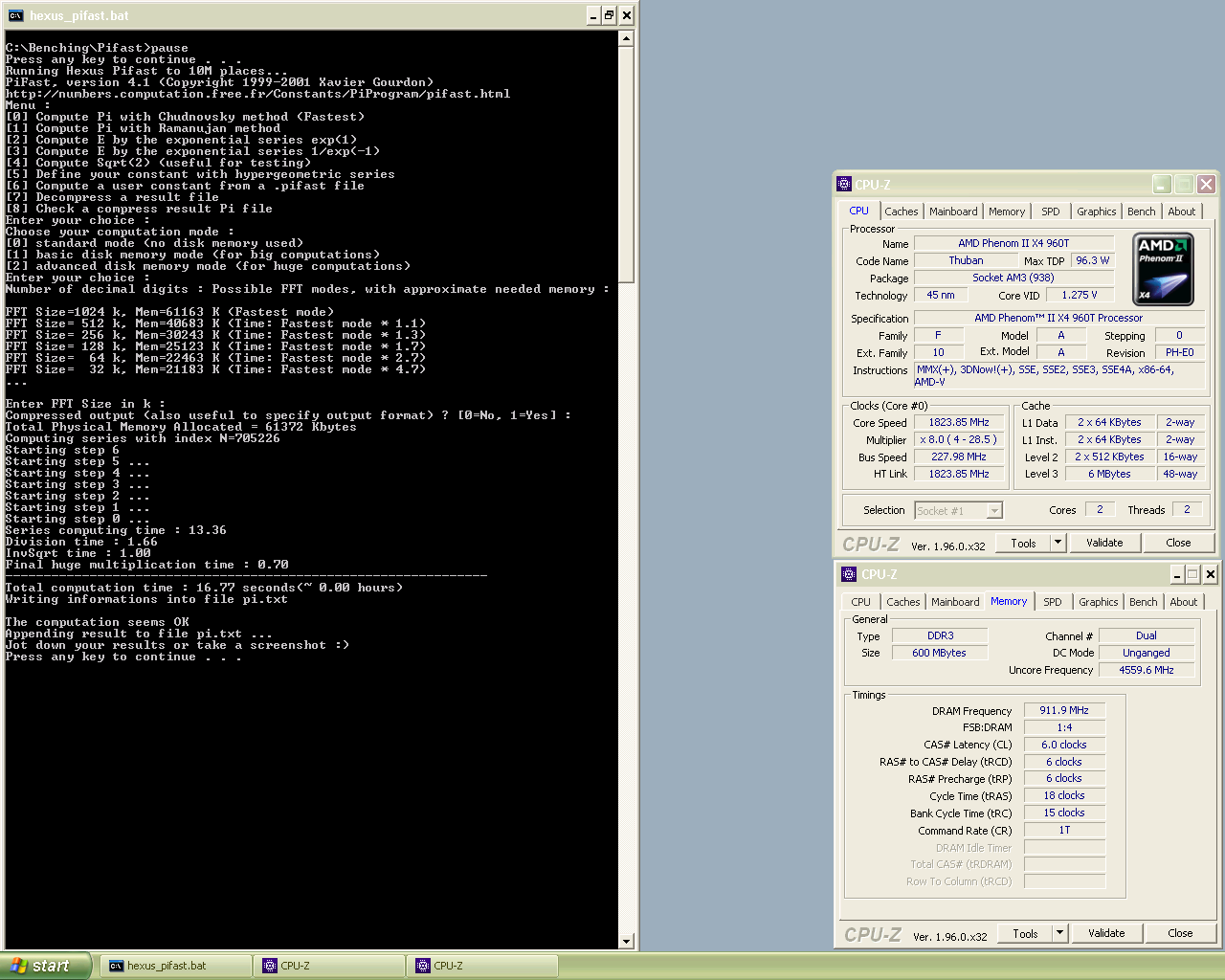Viewport: 1225px width, 980px height.
Task: Switch to Caches tab in bottom CPU-Z
Action: point(903,602)
